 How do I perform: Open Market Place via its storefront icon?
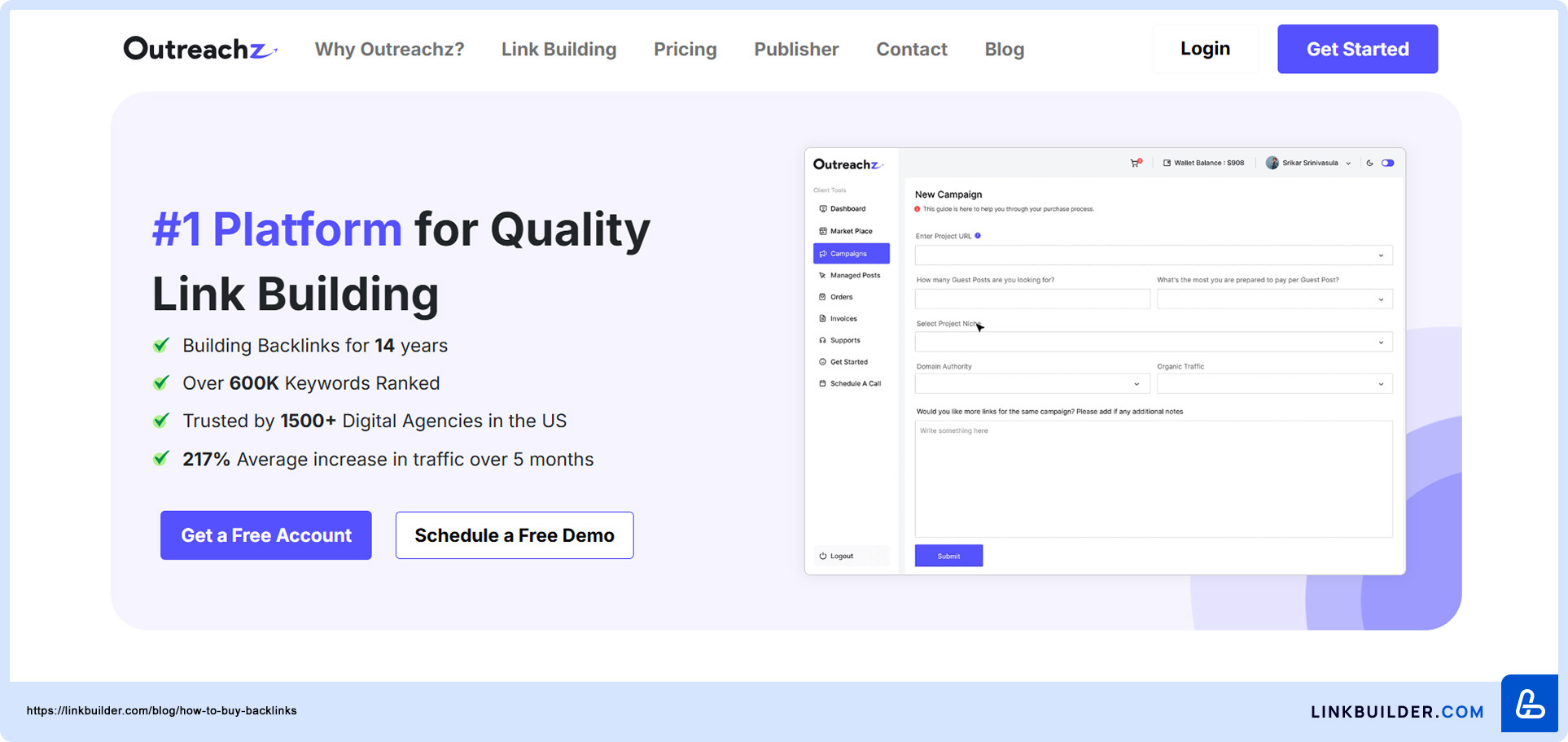pos(822,231)
